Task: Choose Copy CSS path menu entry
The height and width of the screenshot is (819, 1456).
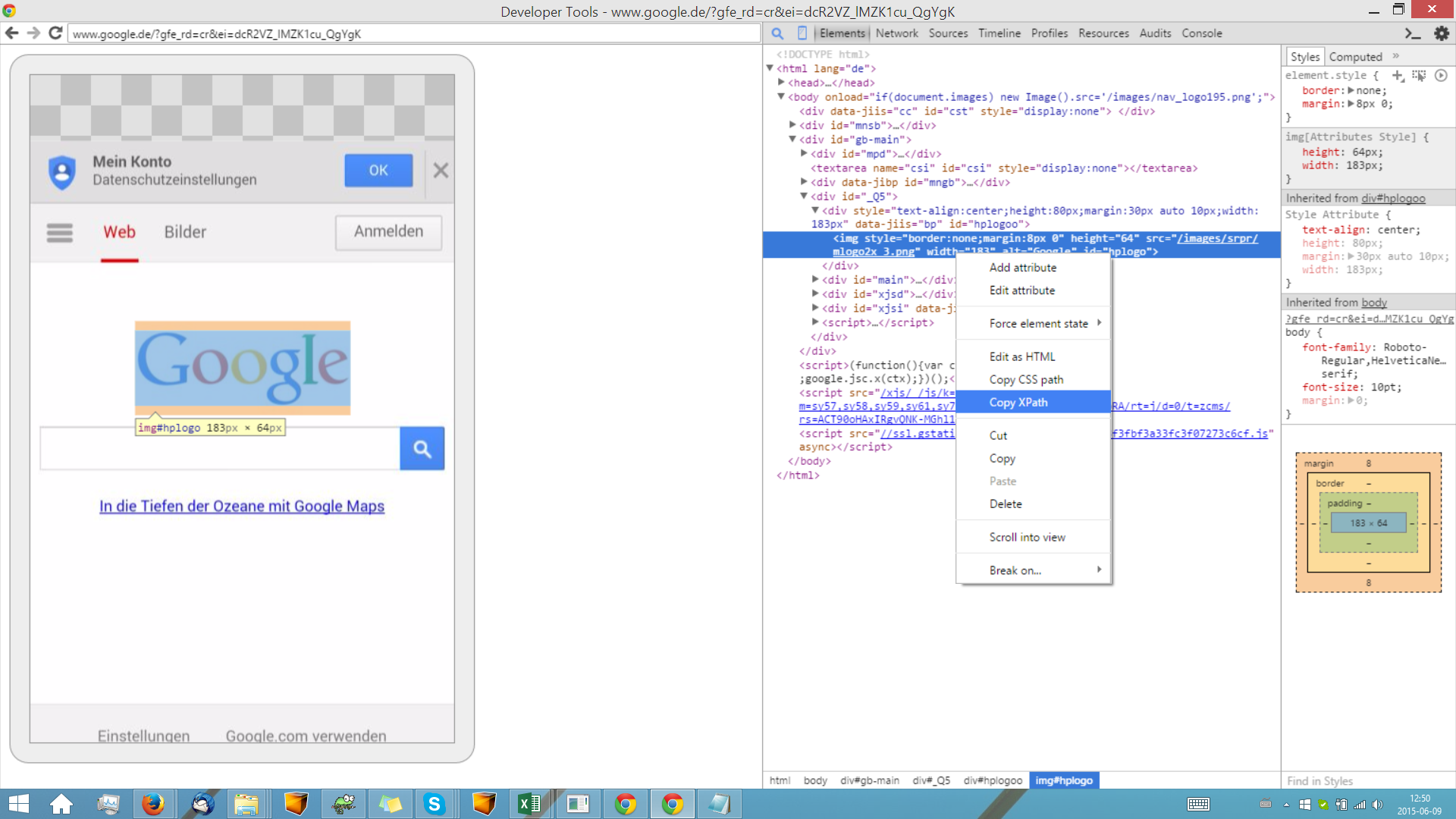Action: coord(1033,380)
